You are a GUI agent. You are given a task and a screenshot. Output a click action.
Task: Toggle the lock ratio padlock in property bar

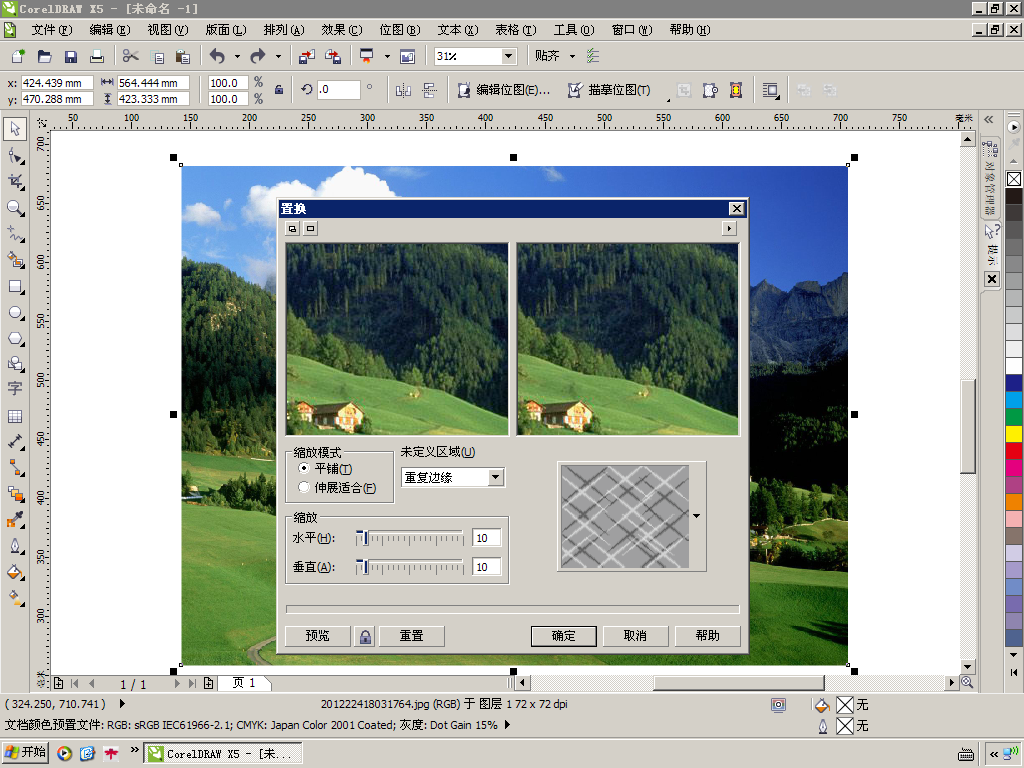click(279, 90)
